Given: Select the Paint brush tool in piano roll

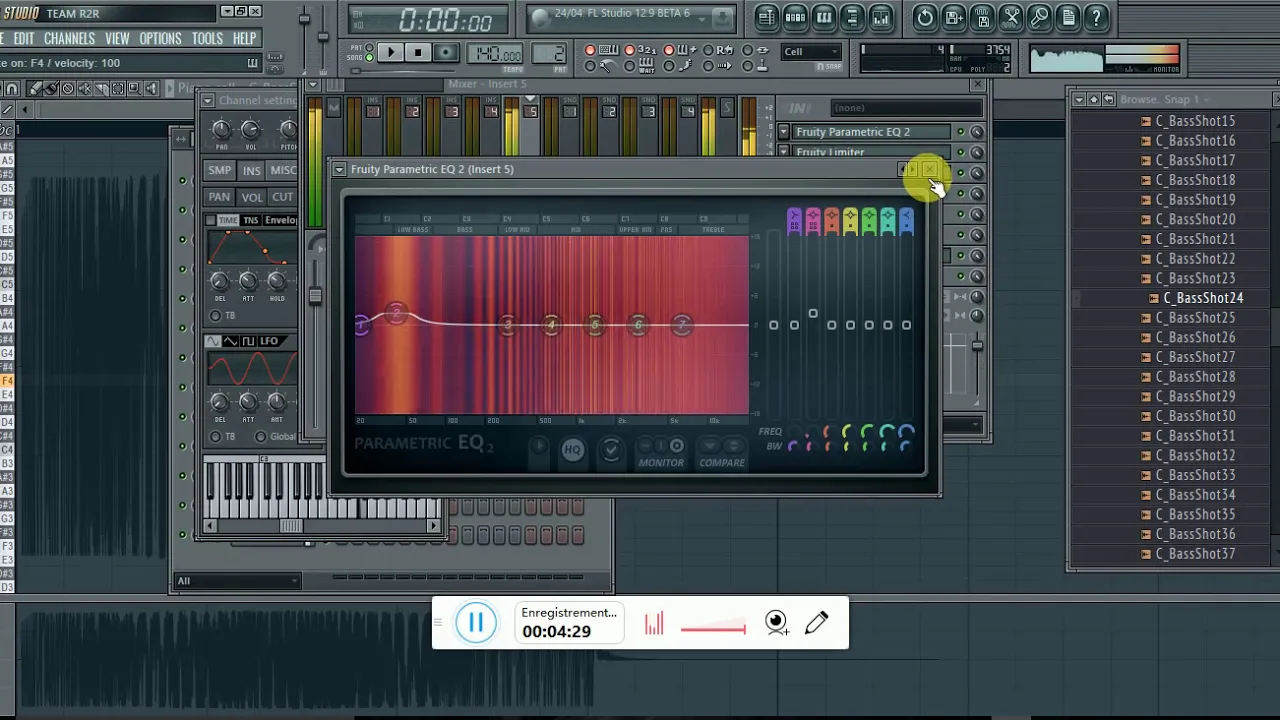Looking at the screenshot, I should (x=51, y=89).
